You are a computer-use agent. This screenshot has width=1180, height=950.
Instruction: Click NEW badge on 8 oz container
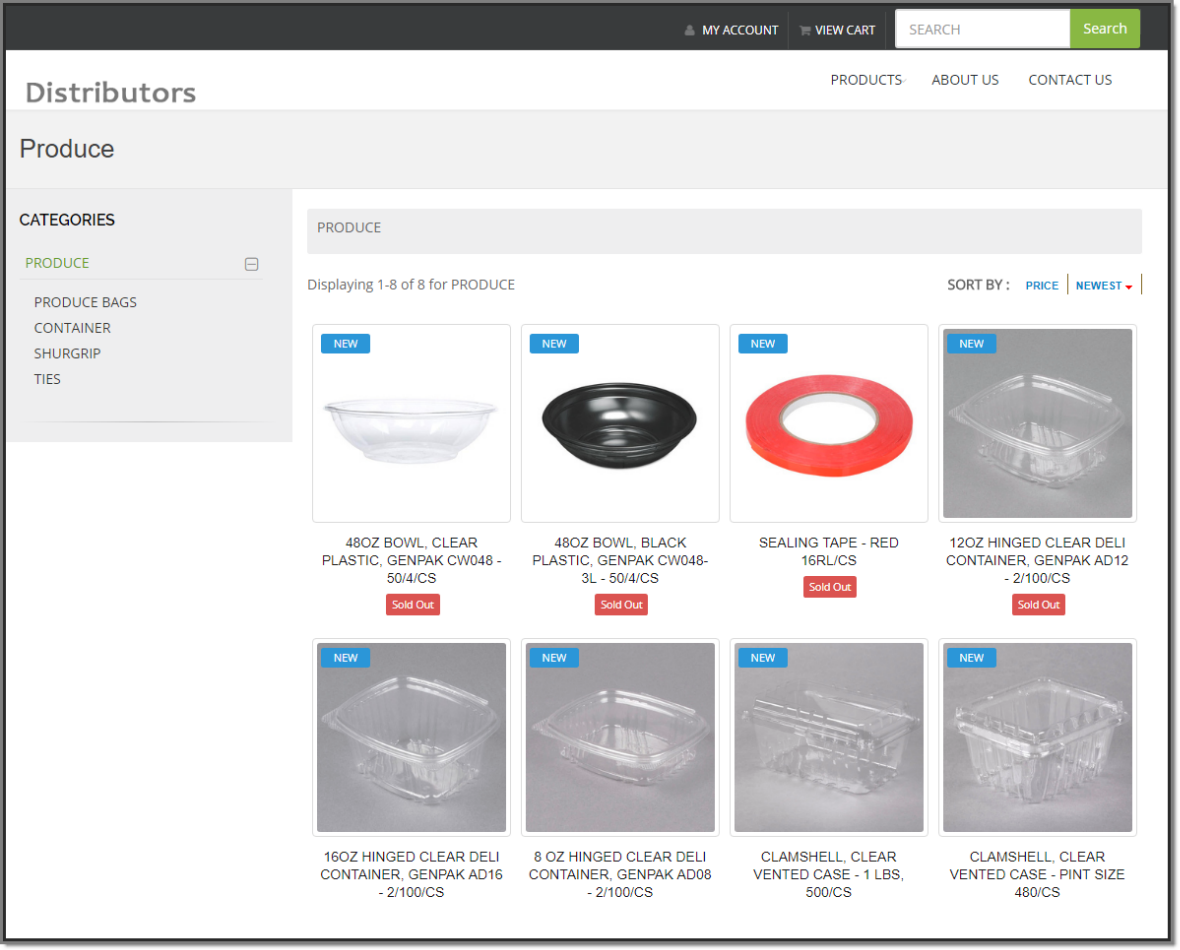point(554,657)
